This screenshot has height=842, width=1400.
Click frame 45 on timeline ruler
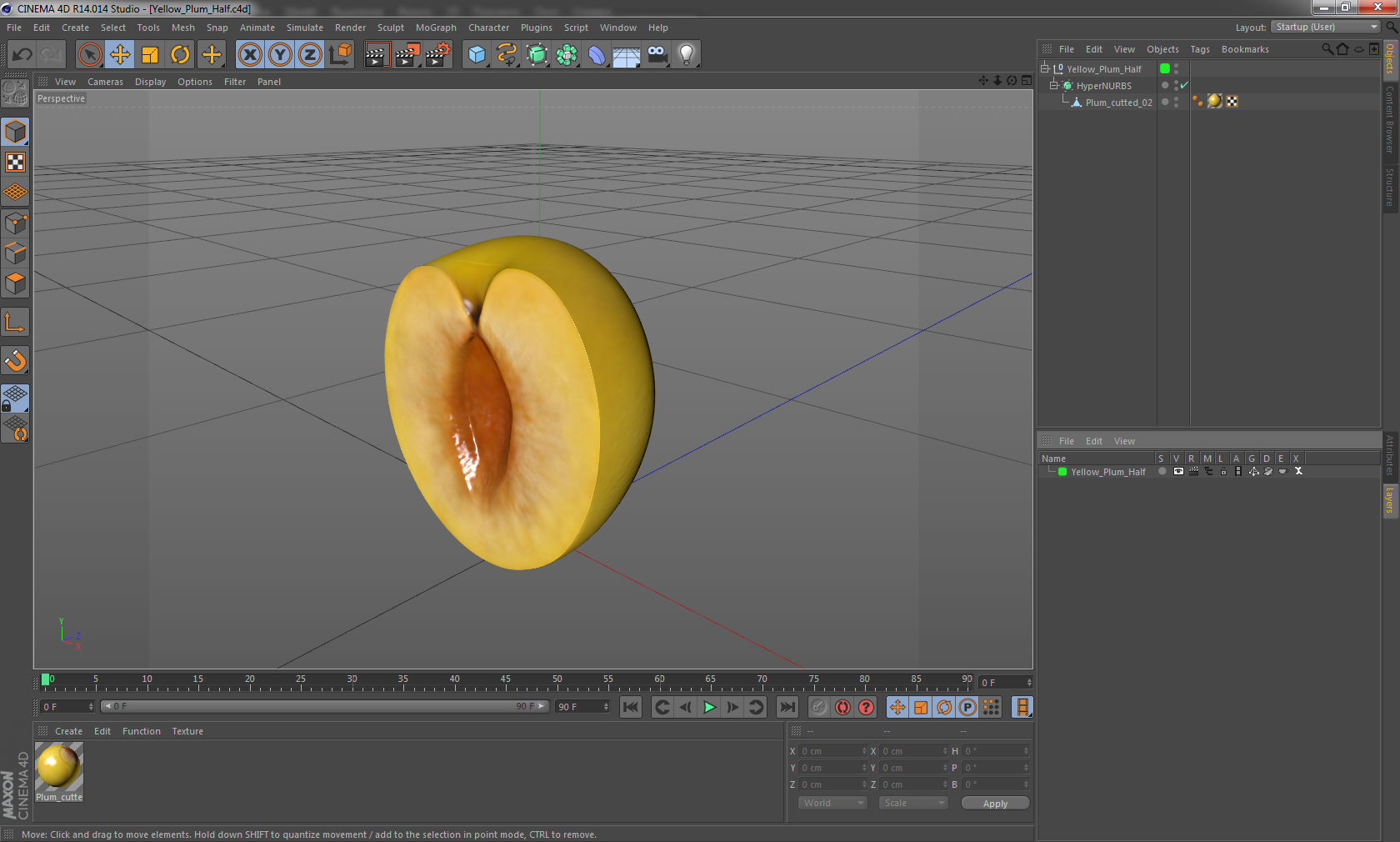click(505, 679)
